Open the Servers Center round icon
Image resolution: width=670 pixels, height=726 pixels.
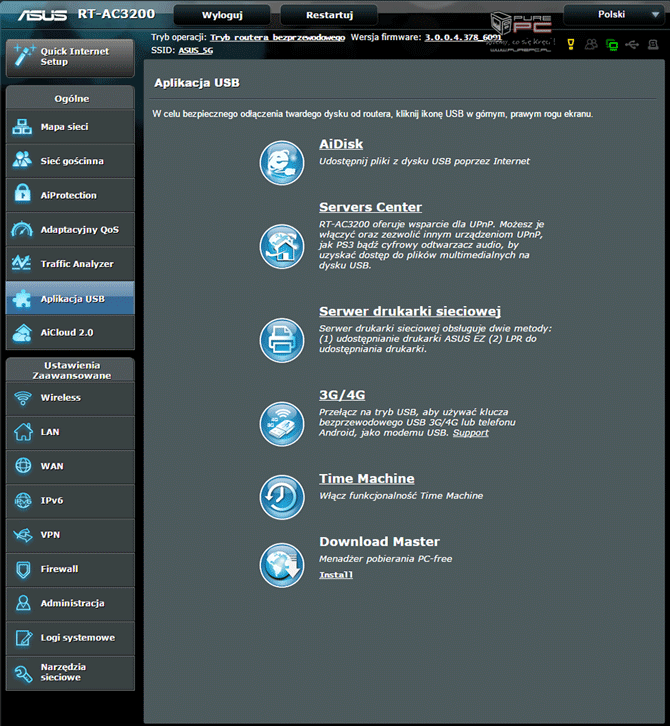pyautogui.click(x=282, y=246)
